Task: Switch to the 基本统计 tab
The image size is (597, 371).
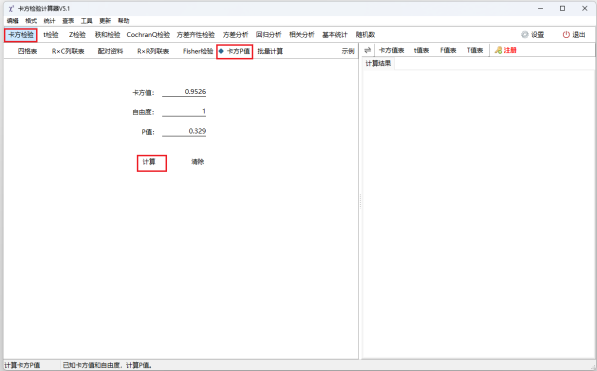Action: (335, 35)
